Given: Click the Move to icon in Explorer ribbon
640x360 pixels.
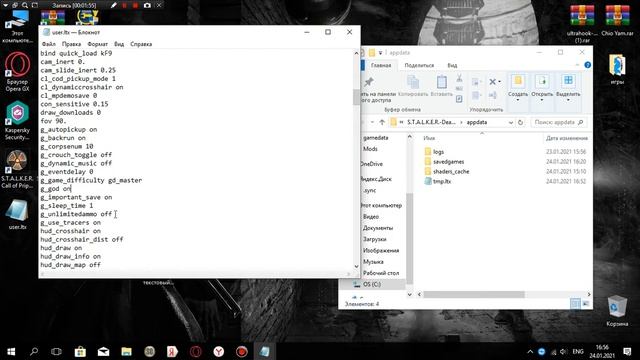Looking at the screenshot, I should point(475,82).
